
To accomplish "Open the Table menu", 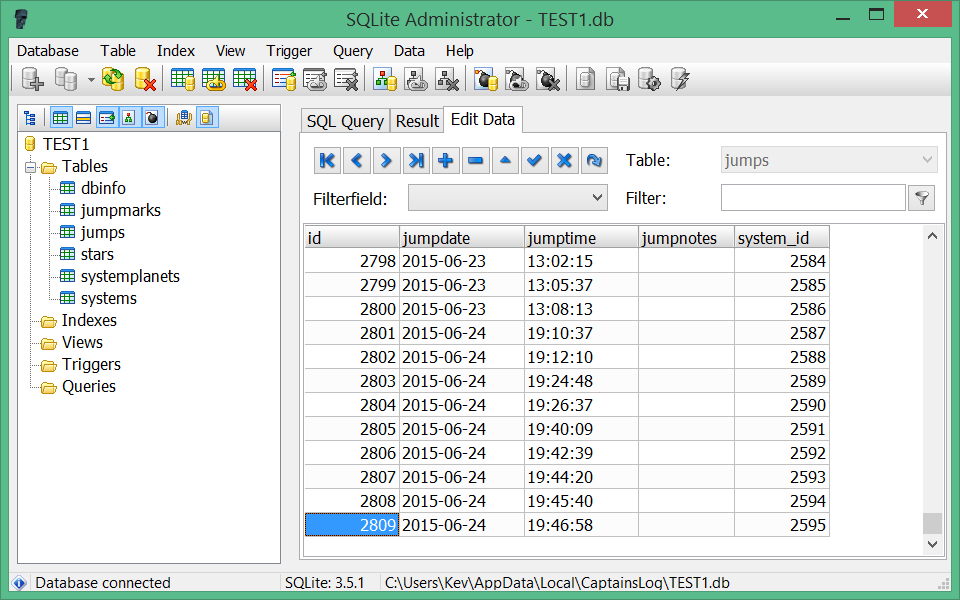I will 118,51.
